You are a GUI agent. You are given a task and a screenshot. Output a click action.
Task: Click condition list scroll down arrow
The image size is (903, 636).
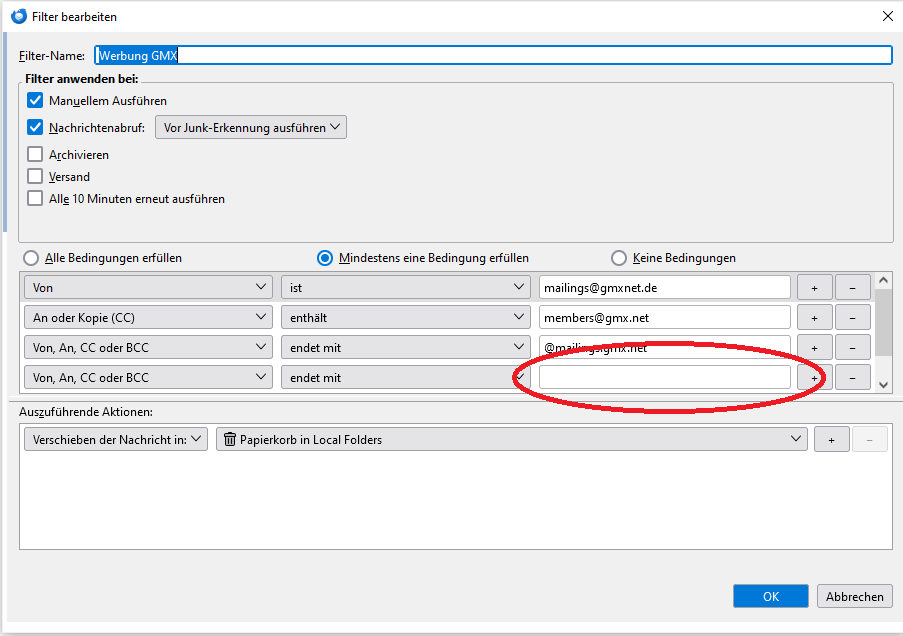tap(883, 385)
